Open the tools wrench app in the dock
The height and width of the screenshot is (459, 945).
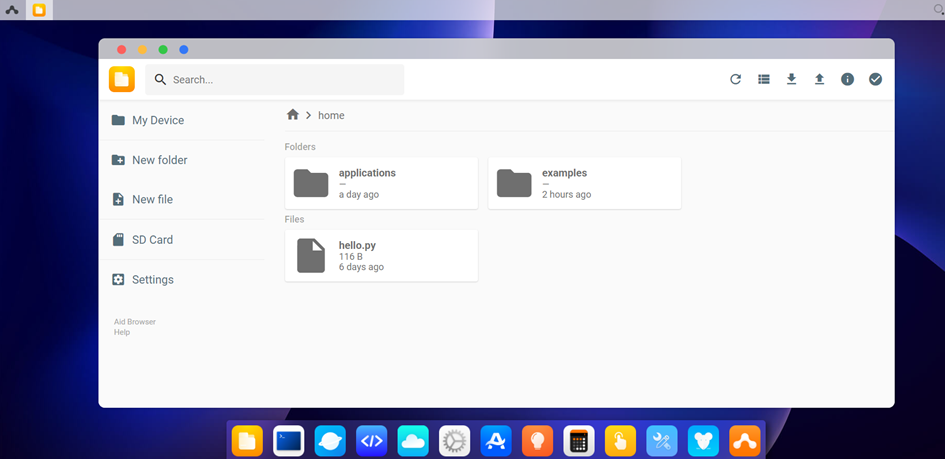(662, 441)
